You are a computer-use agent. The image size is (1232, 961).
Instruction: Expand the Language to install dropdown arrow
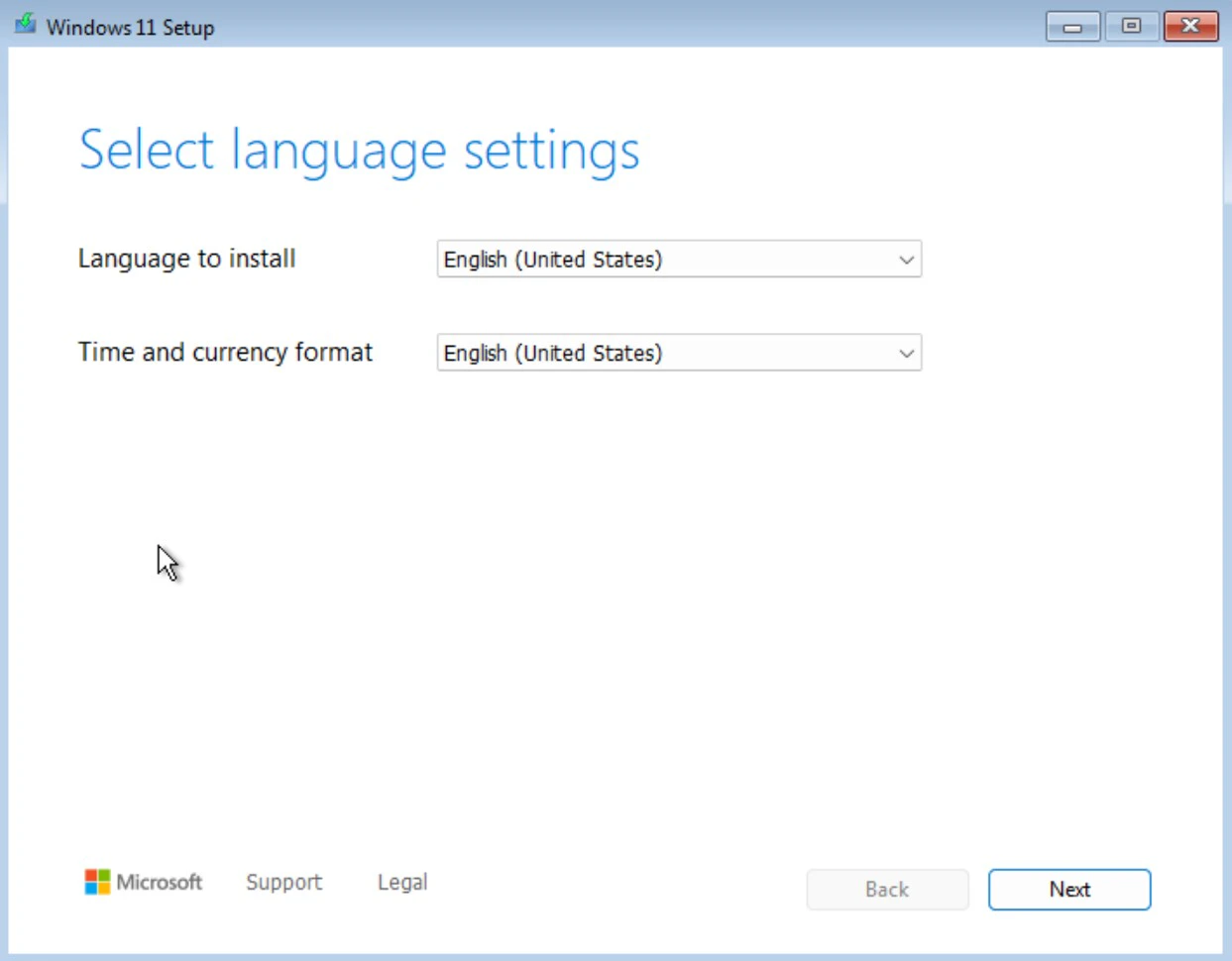point(906,260)
